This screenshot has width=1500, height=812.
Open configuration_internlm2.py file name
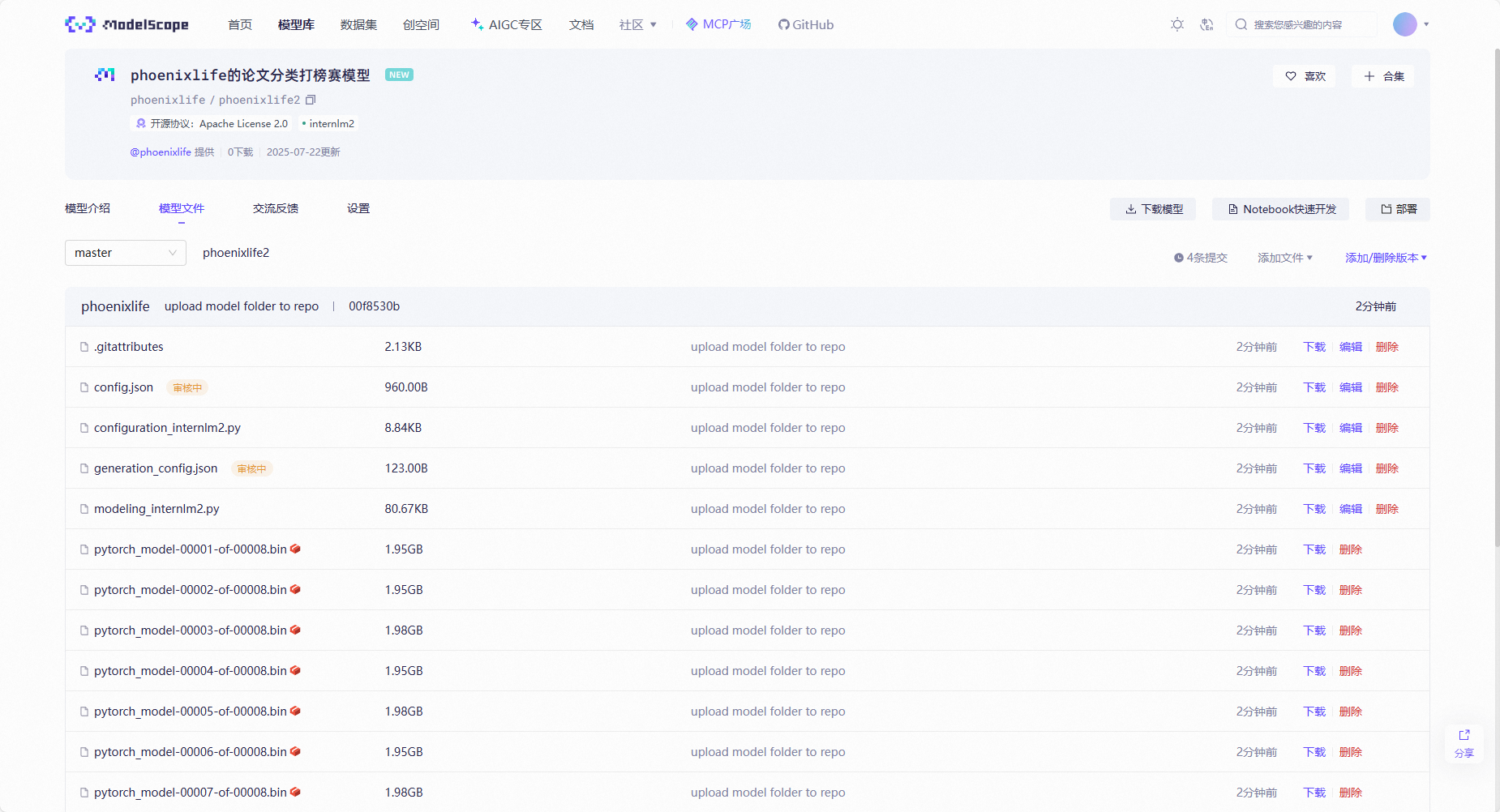(x=167, y=428)
